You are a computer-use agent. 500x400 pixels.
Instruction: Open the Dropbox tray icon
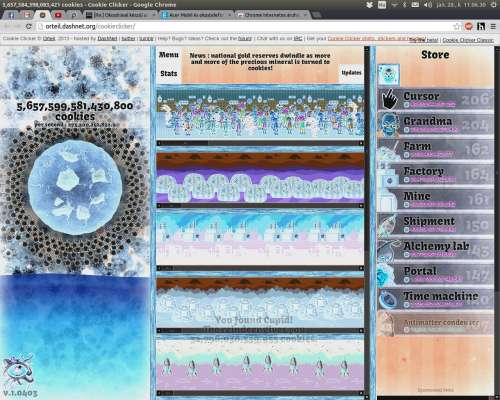click(370, 5)
